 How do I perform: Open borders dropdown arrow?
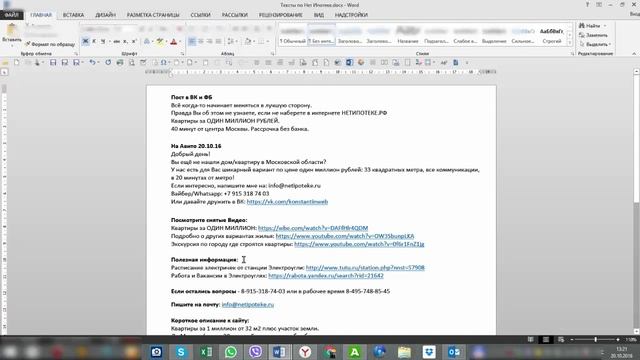[268, 41]
